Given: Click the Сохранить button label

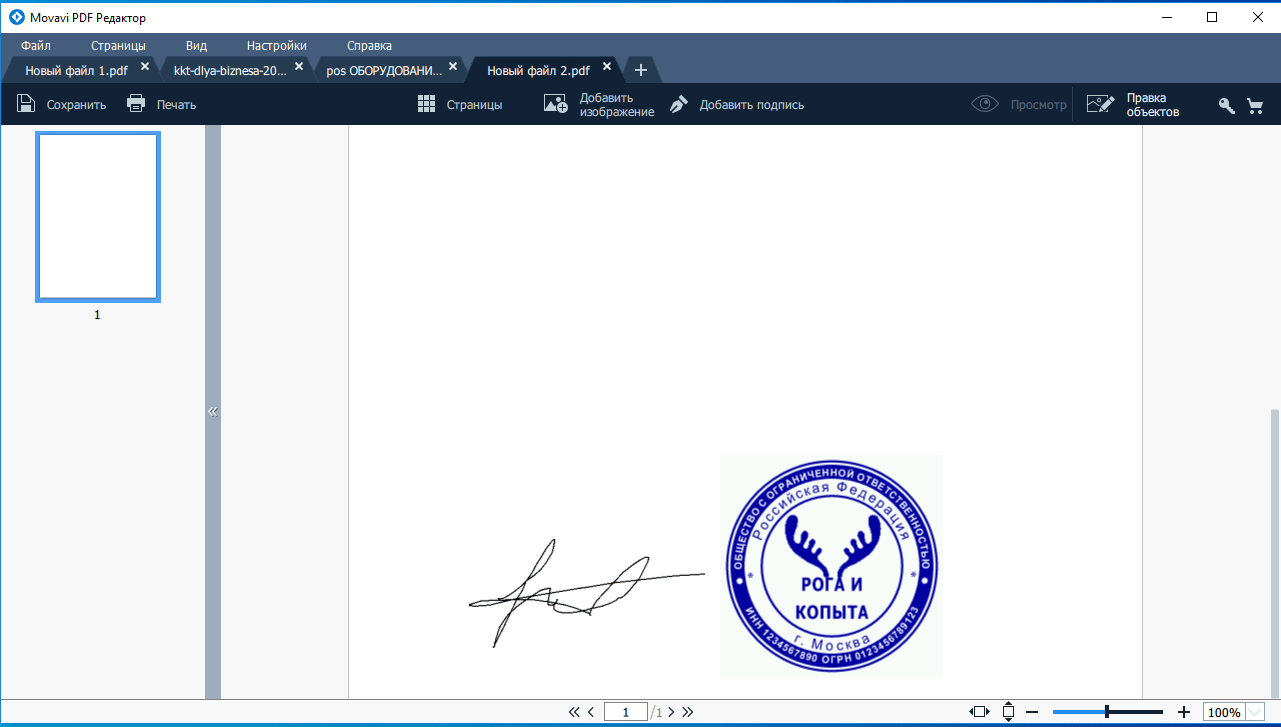Looking at the screenshot, I should pos(76,105).
